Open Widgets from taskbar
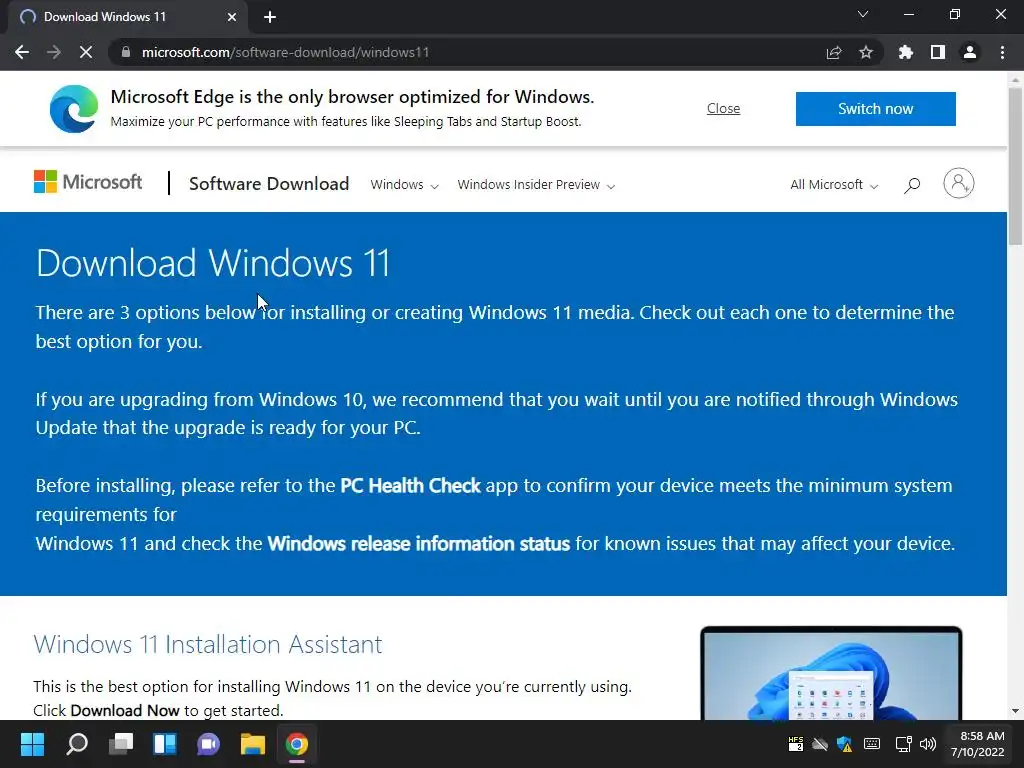The image size is (1024, 768). tap(165, 744)
